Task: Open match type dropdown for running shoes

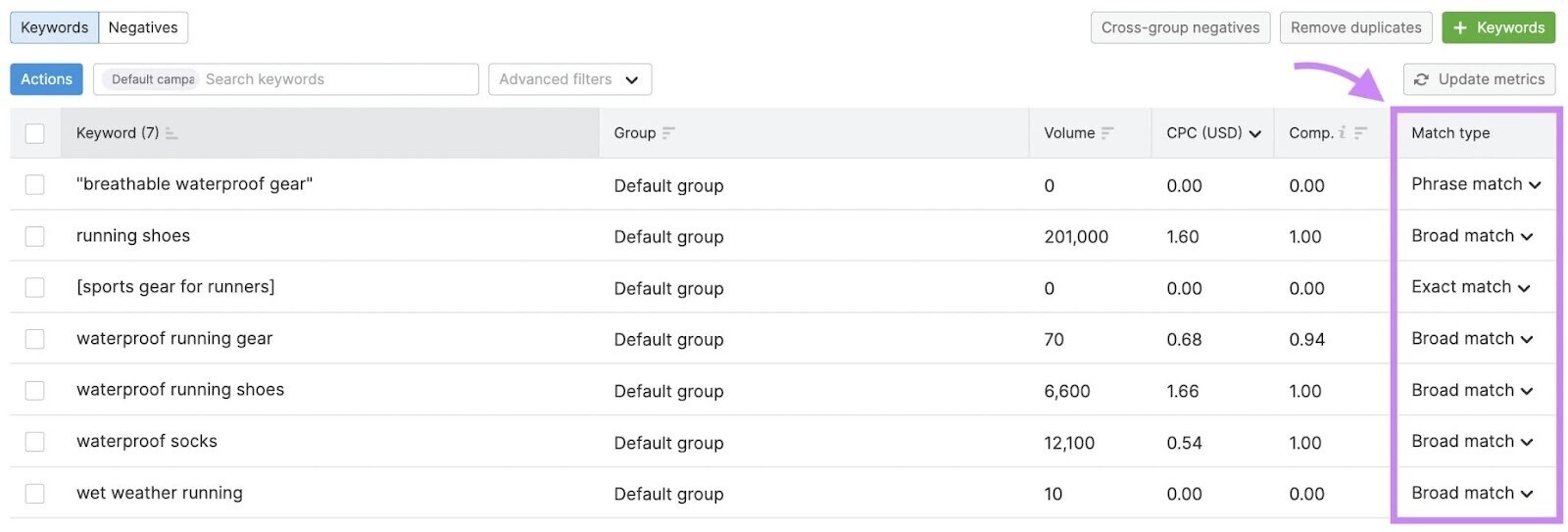Action: [1472, 236]
